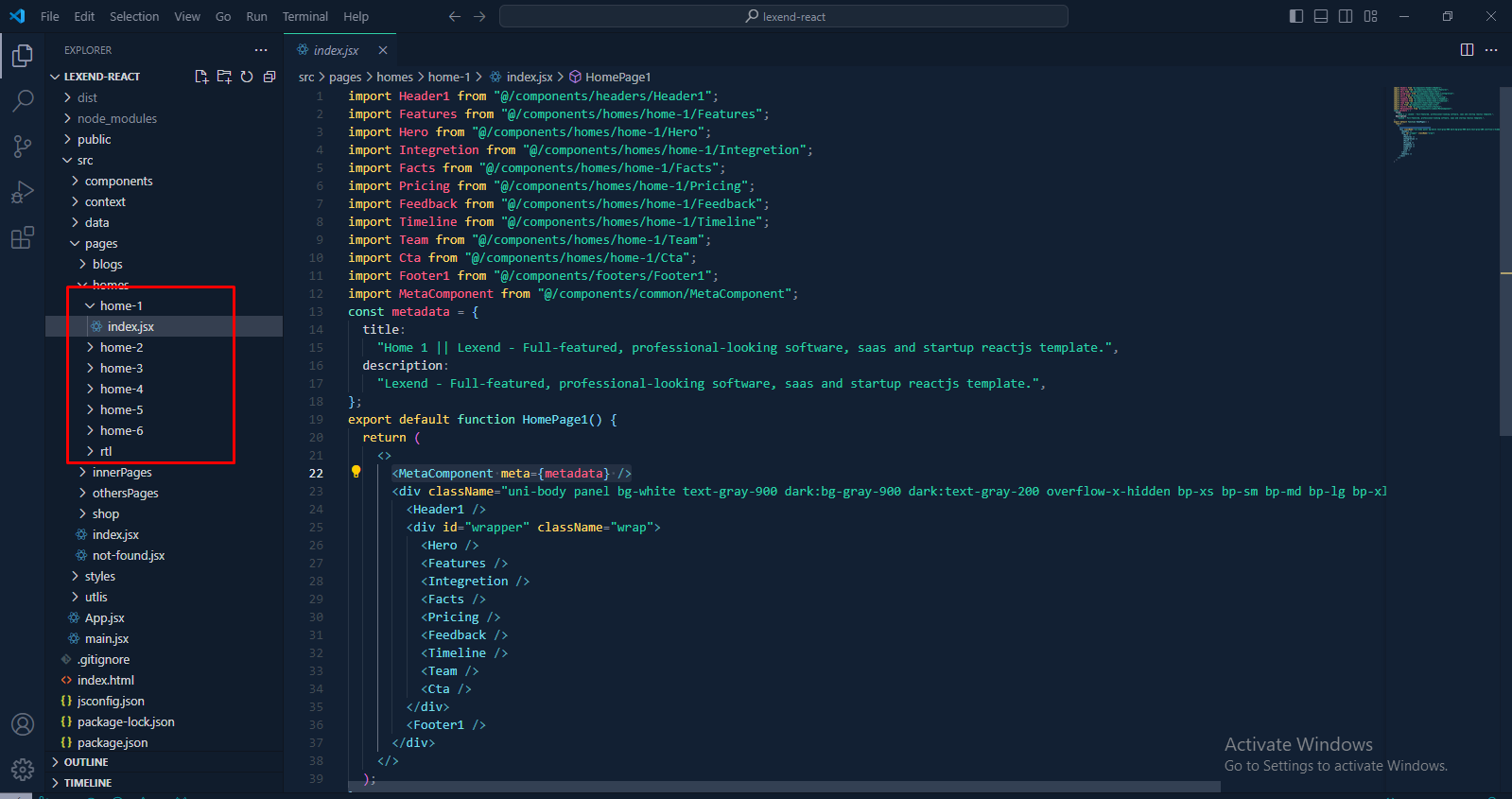This screenshot has width=1512, height=799.
Task: Open the Search view in activity bar
Action: (x=23, y=100)
